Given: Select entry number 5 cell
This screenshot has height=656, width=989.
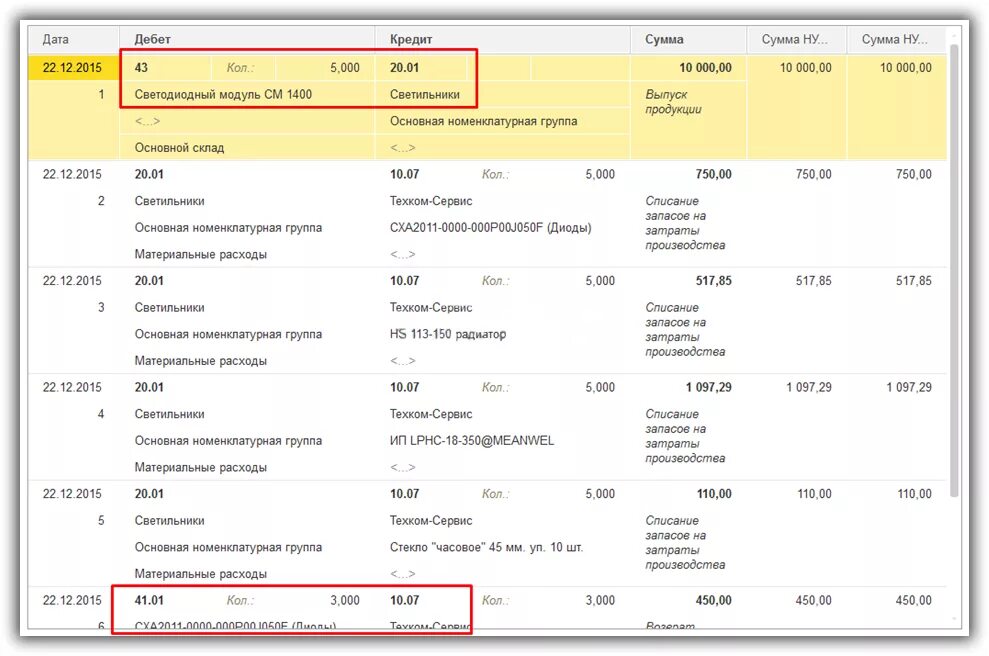Looking at the screenshot, I should [x=101, y=520].
